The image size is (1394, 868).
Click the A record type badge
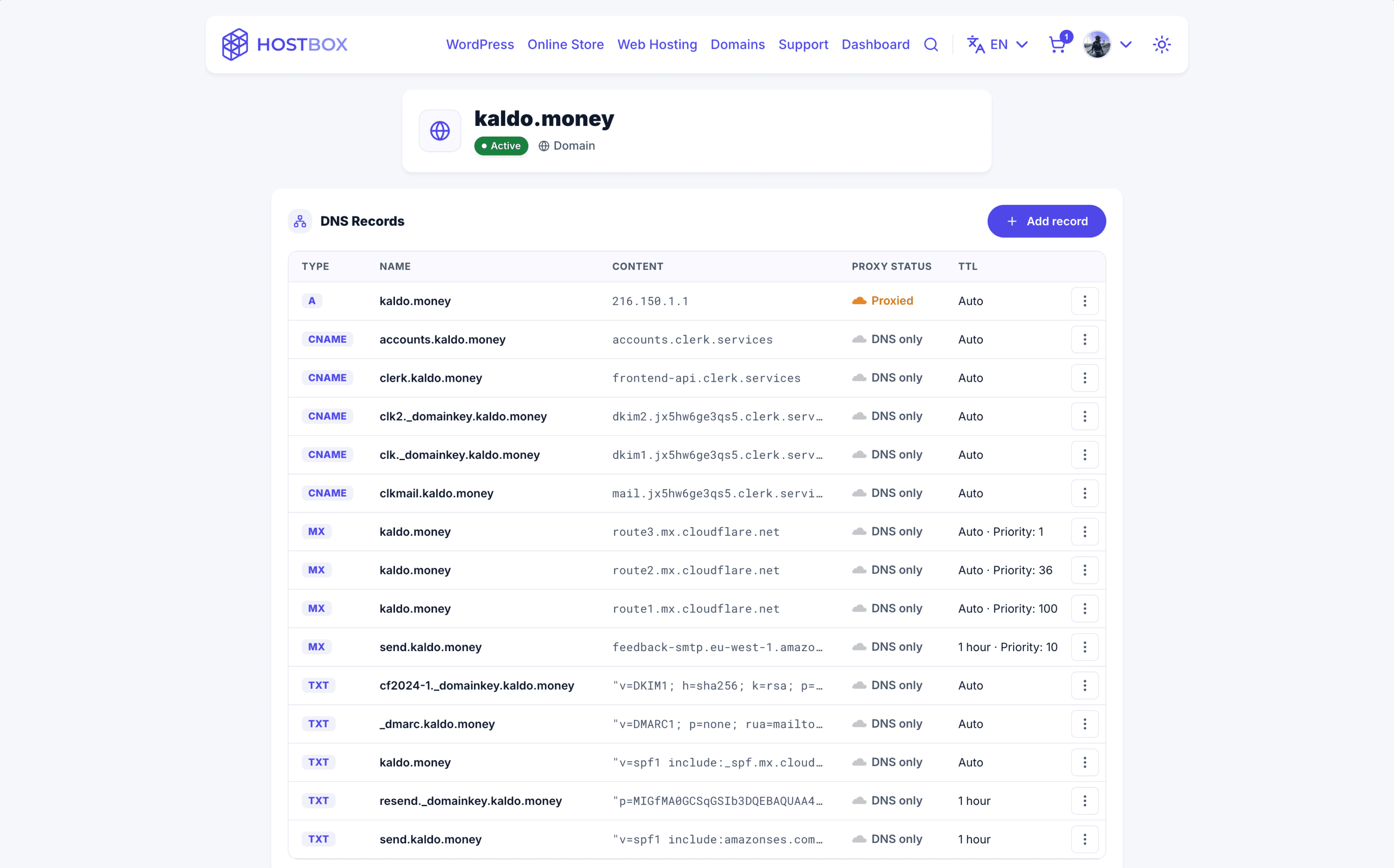click(x=312, y=301)
